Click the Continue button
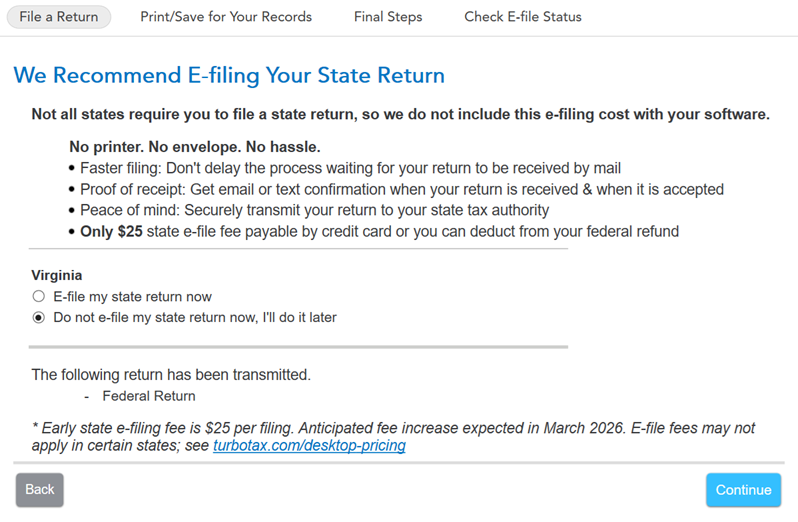This screenshot has width=798, height=522. pos(743,490)
